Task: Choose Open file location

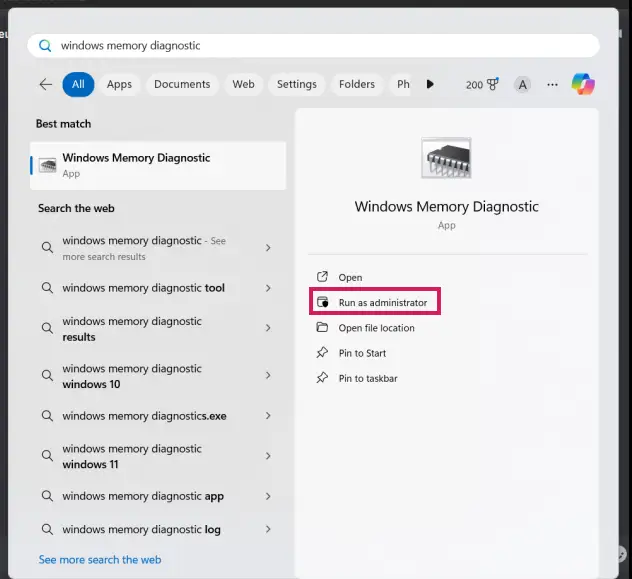Action: coord(376,328)
